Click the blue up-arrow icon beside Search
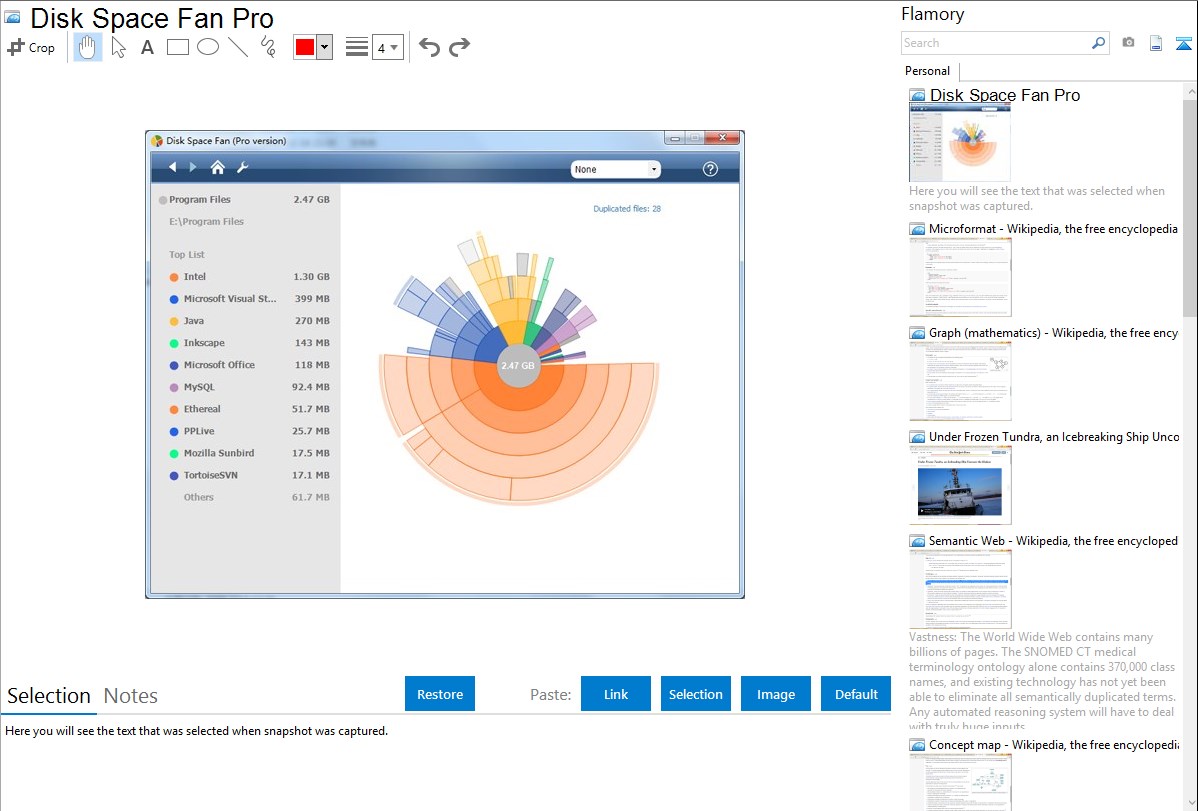The image size is (1198, 811). (1183, 43)
